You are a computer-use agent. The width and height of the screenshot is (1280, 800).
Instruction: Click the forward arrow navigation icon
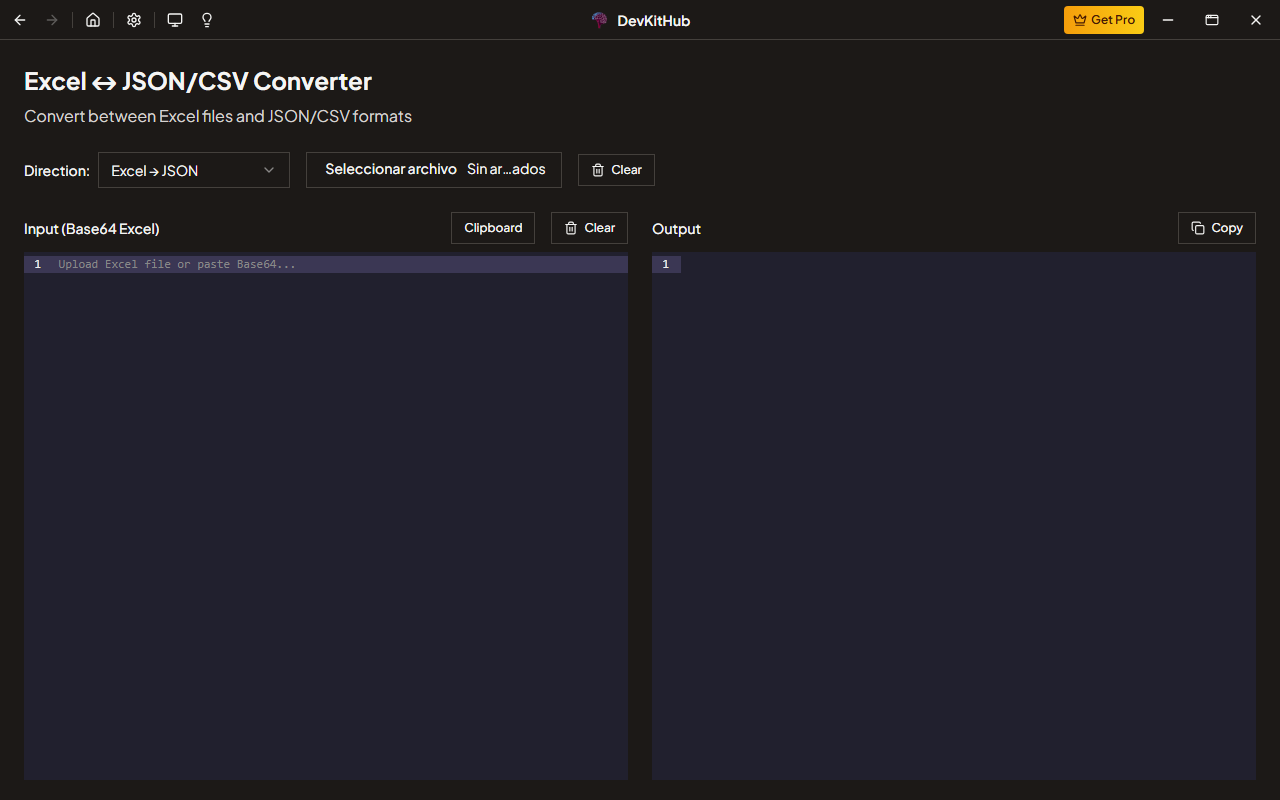(x=52, y=20)
